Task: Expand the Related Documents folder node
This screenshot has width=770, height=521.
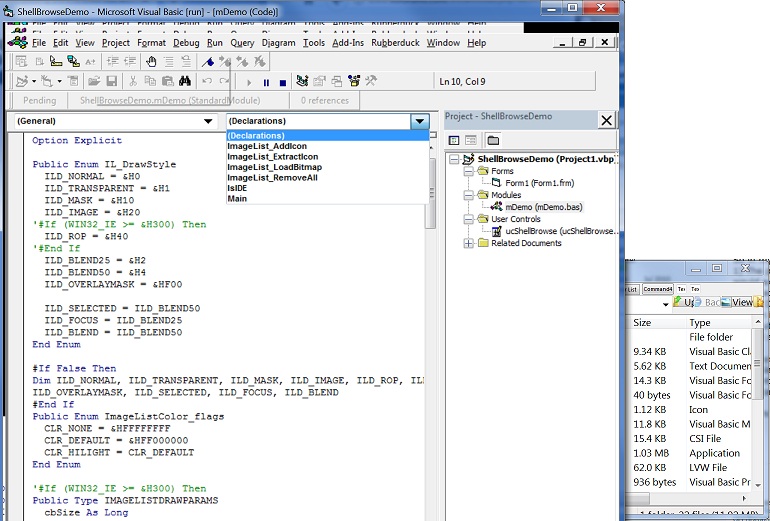Action: coord(468,243)
